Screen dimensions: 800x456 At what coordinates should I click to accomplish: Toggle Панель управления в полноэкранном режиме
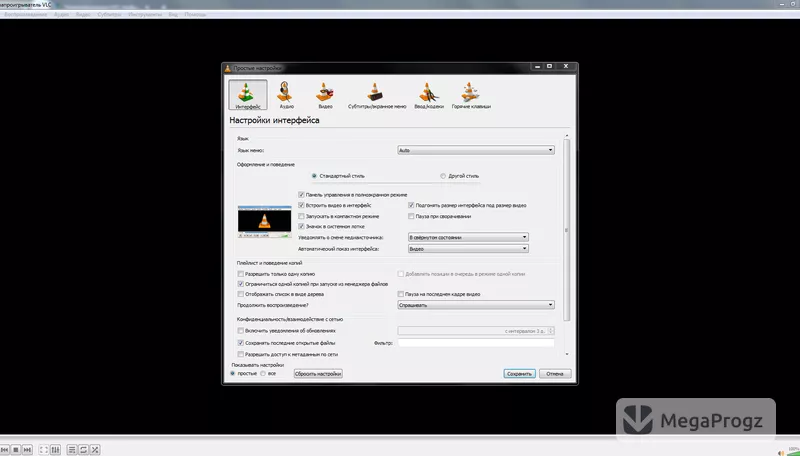tap(301, 195)
